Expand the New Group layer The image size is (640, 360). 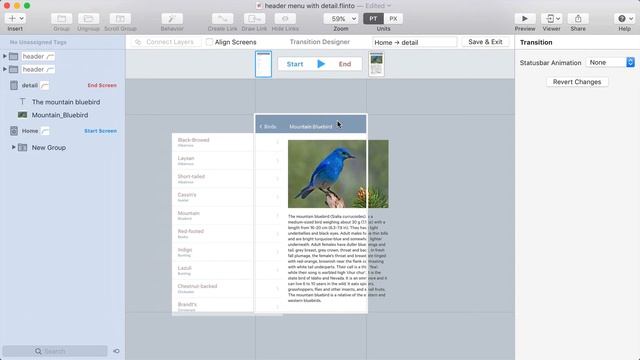tap(13, 147)
